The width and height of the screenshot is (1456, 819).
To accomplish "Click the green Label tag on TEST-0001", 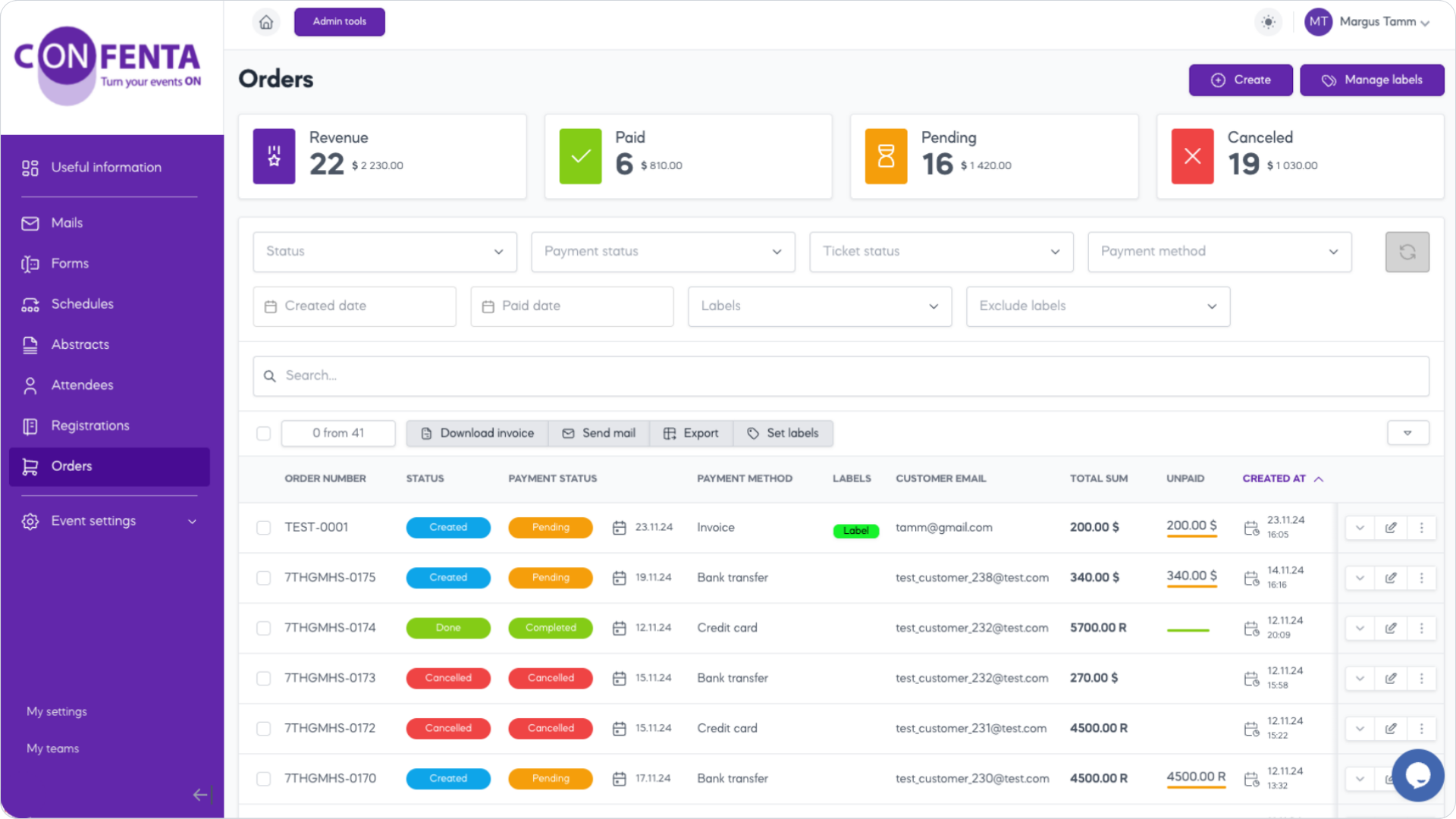I will pyautogui.click(x=855, y=531).
